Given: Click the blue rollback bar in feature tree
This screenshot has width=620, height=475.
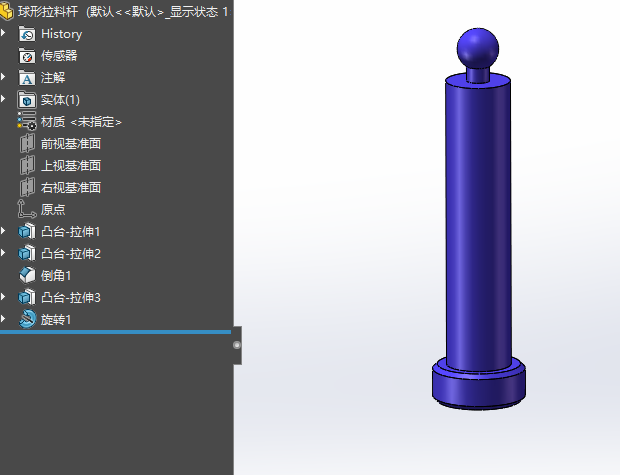Looking at the screenshot, I should [x=115, y=332].
